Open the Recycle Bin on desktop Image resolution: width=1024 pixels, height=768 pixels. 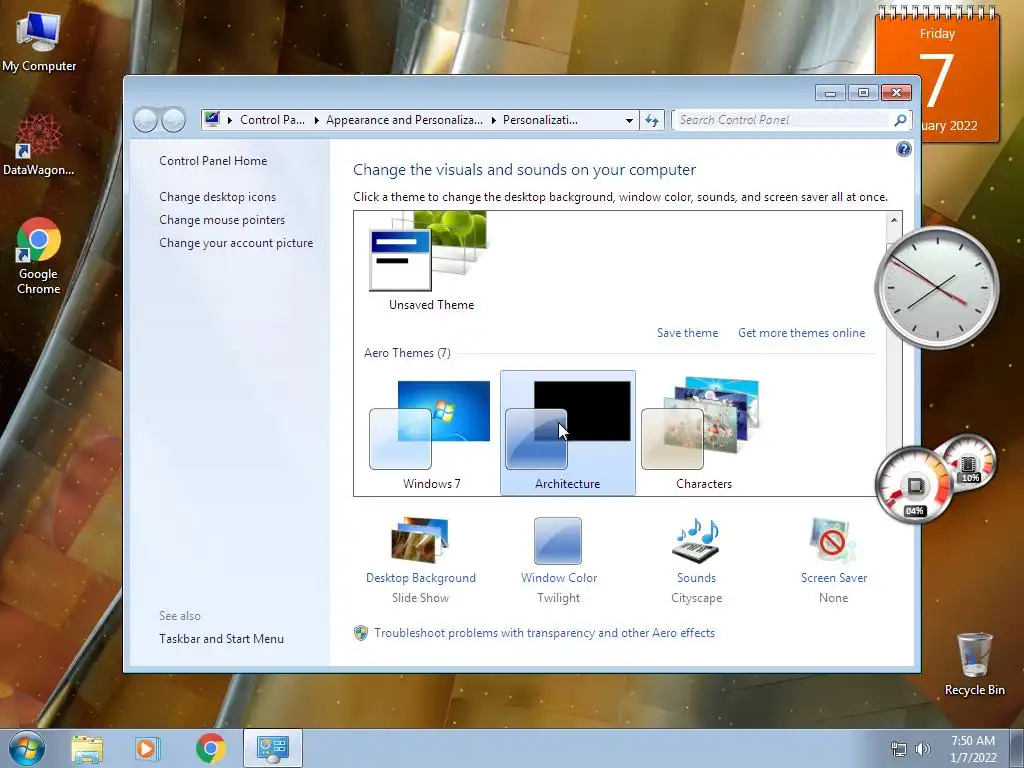[x=974, y=664]
